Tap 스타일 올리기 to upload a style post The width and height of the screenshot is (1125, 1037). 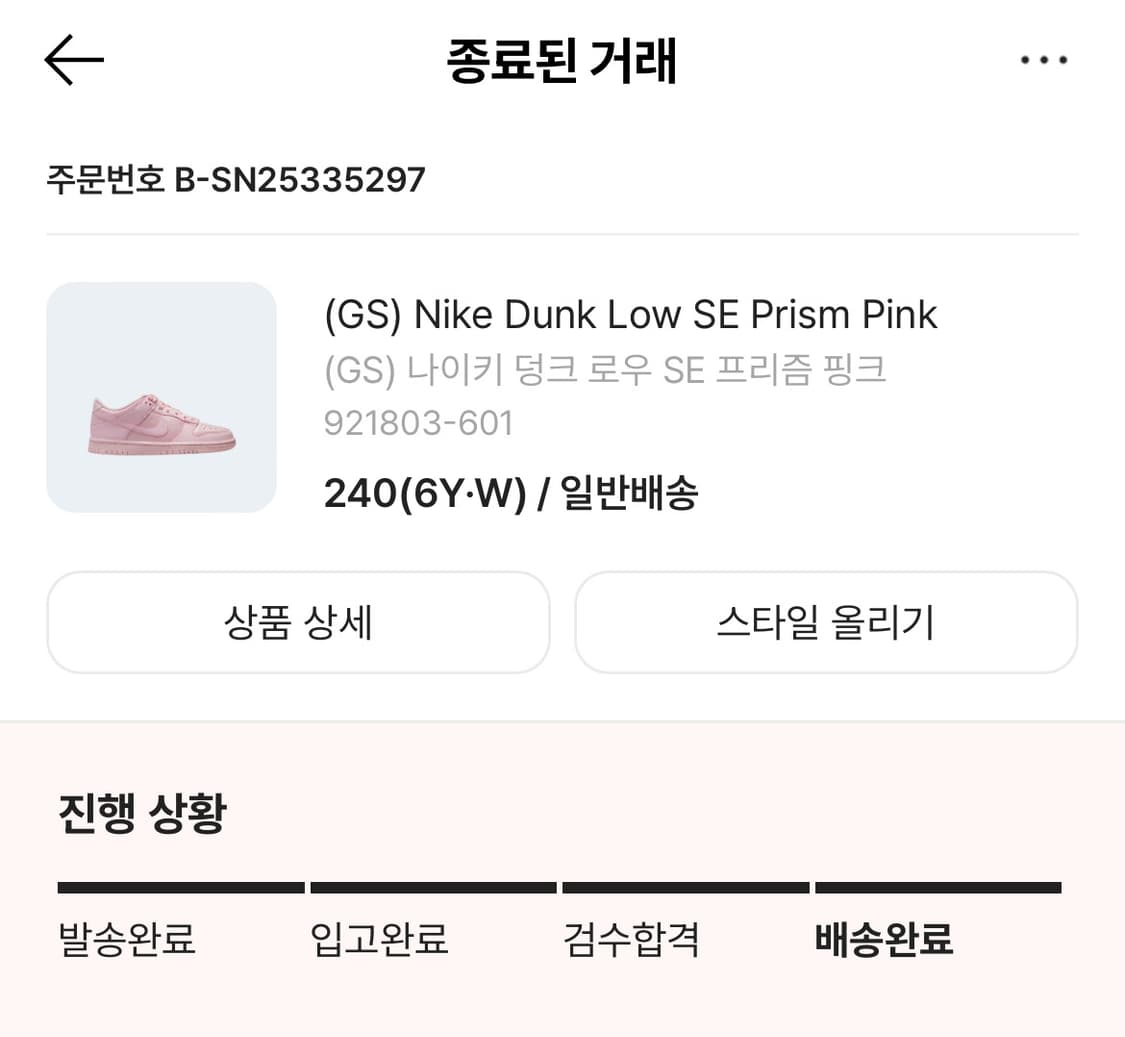click(x=826, y=622)
